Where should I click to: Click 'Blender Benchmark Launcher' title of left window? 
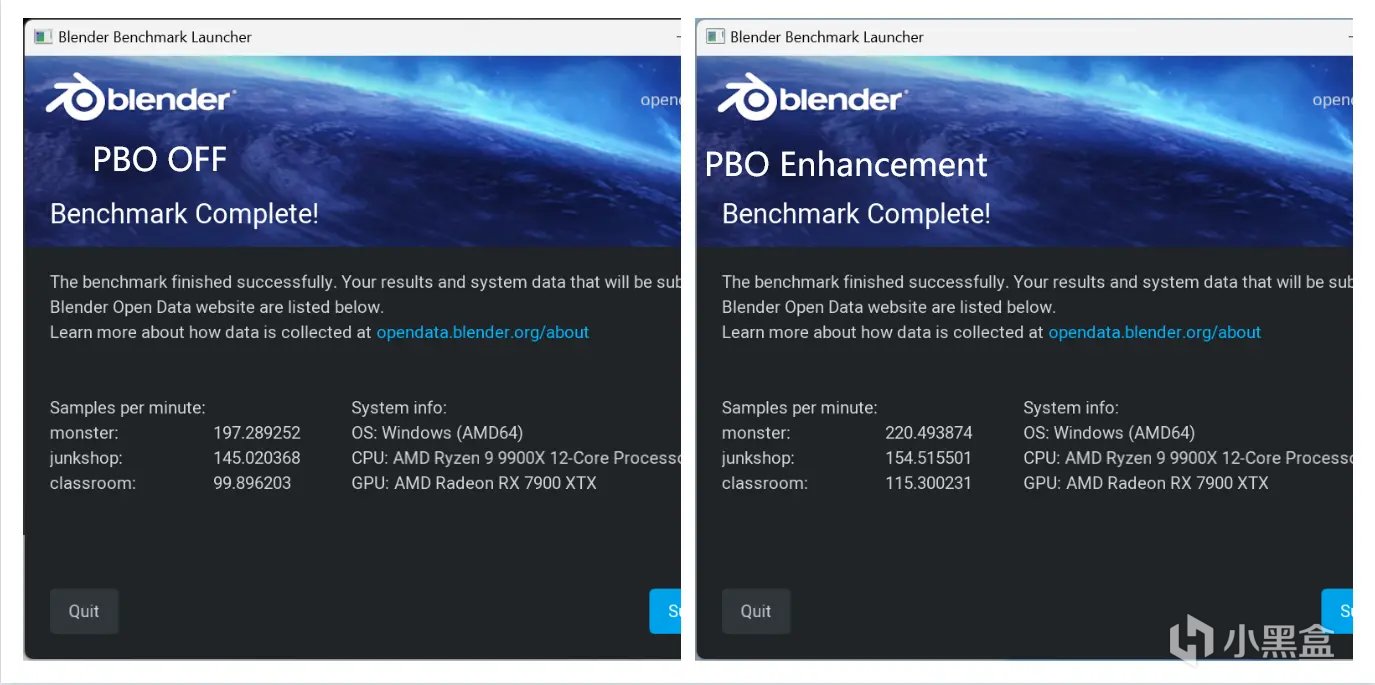[155, 37]
